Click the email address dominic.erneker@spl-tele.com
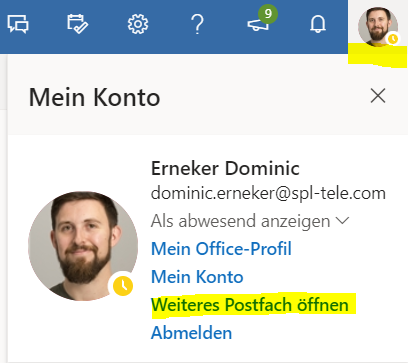This screenshot has width=408, height=363. tap(268, 193)
